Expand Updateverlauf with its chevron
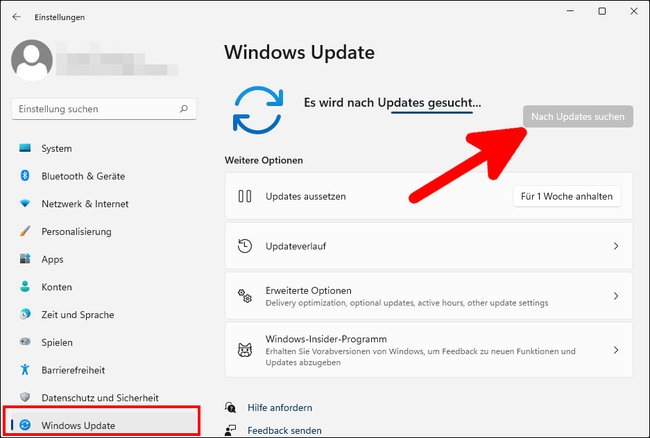 [616, 246]
